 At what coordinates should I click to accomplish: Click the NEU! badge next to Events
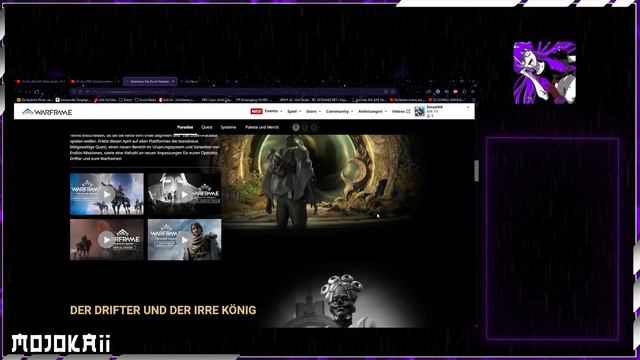256,111
